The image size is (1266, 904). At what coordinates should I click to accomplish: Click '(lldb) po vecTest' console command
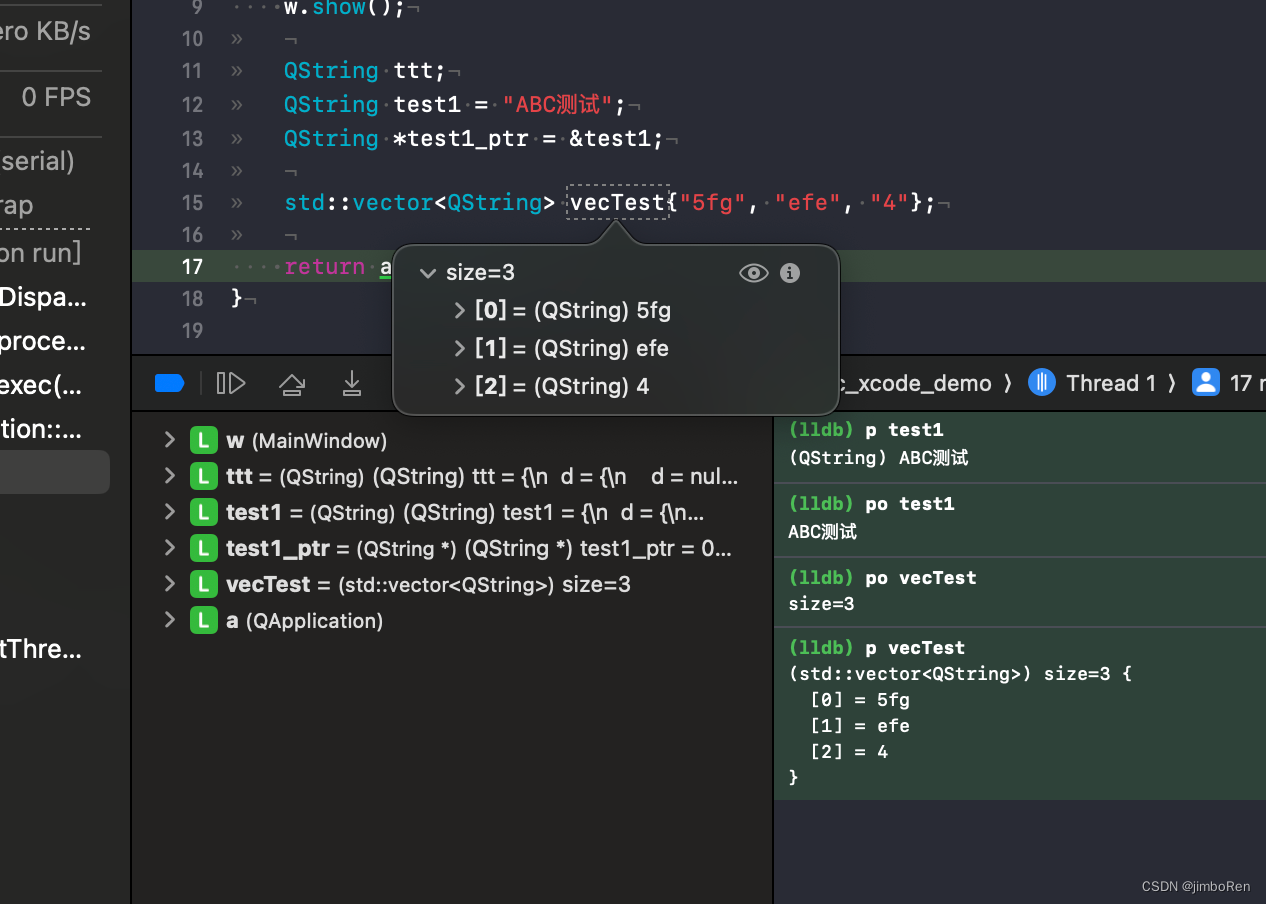click(x=882, y=578)
